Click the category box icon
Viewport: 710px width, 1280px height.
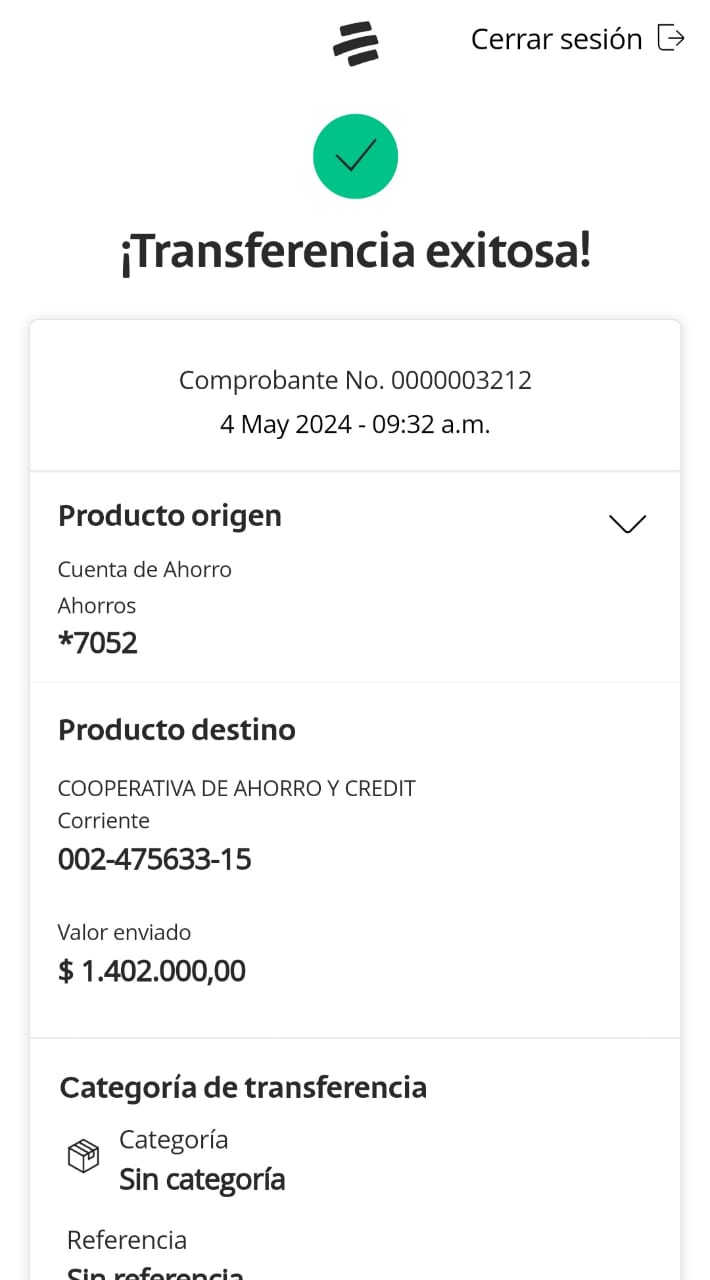(83, 1157)
